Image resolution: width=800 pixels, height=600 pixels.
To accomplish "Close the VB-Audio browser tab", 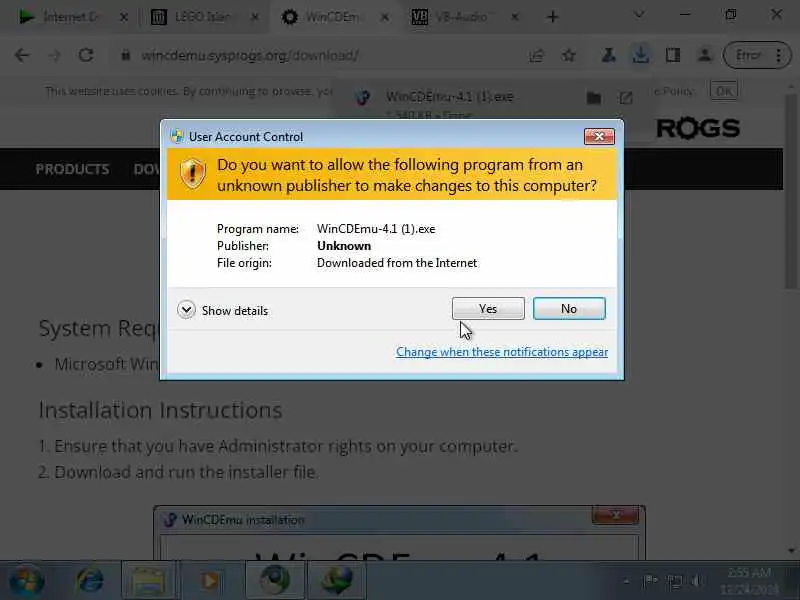I will pyautogui.click(x=515, y=17).
